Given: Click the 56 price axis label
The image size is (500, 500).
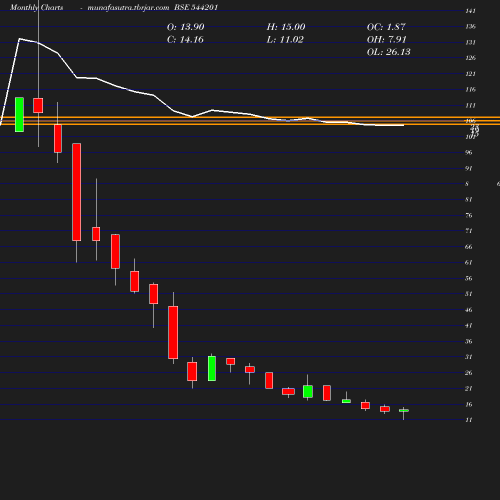Looking at the screenshot, I should 469,278.
